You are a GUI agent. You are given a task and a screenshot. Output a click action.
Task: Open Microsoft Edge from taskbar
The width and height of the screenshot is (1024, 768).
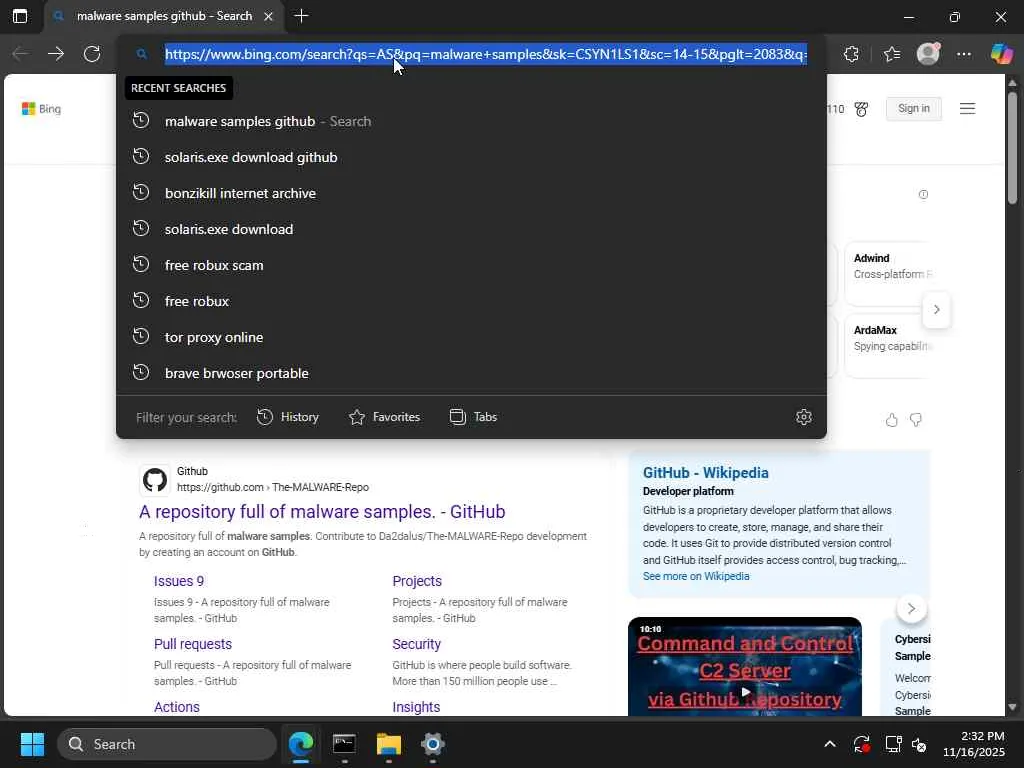click(x=301, y=744)
